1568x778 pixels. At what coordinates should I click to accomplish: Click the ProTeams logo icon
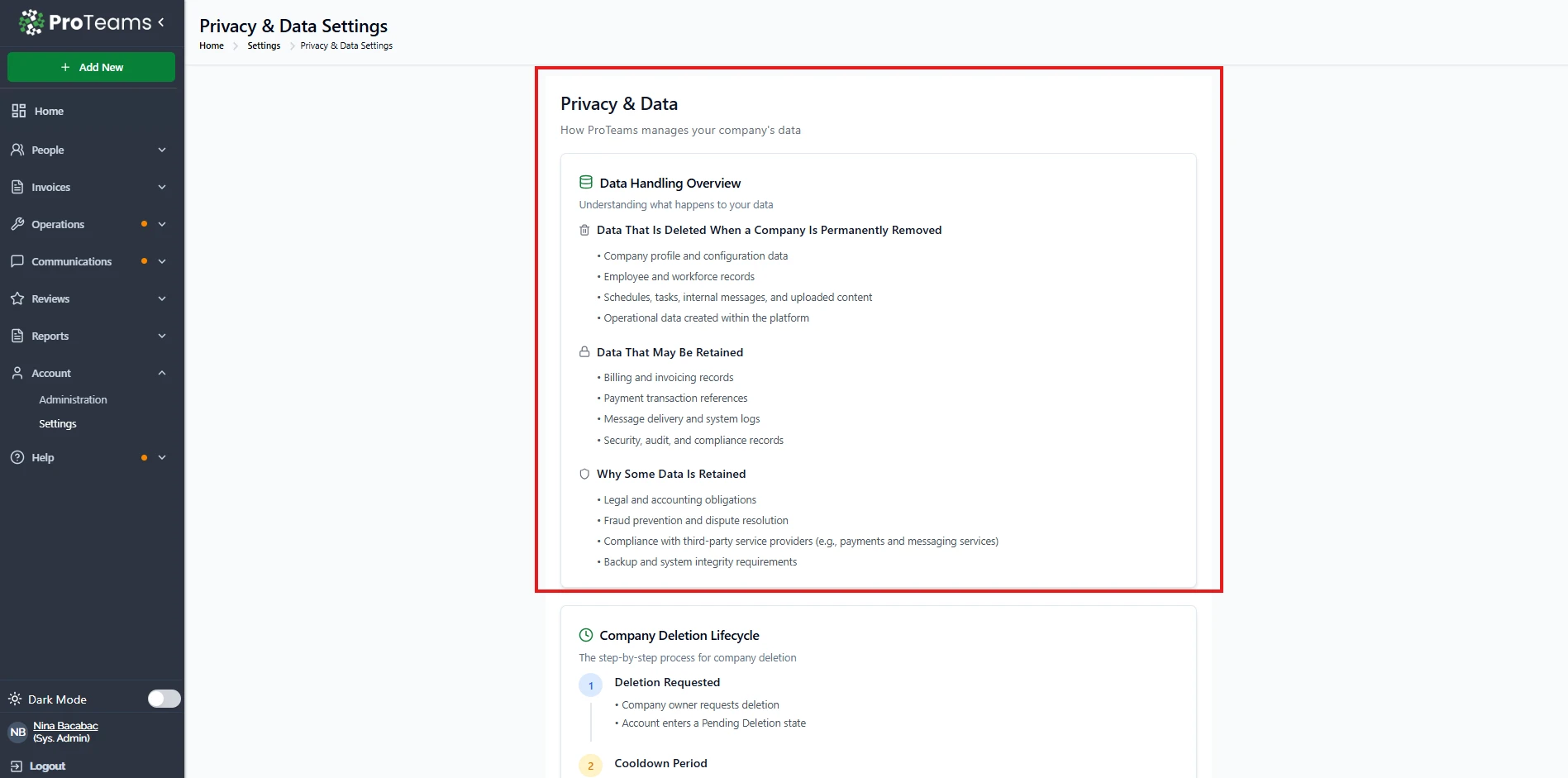(31, 22)
